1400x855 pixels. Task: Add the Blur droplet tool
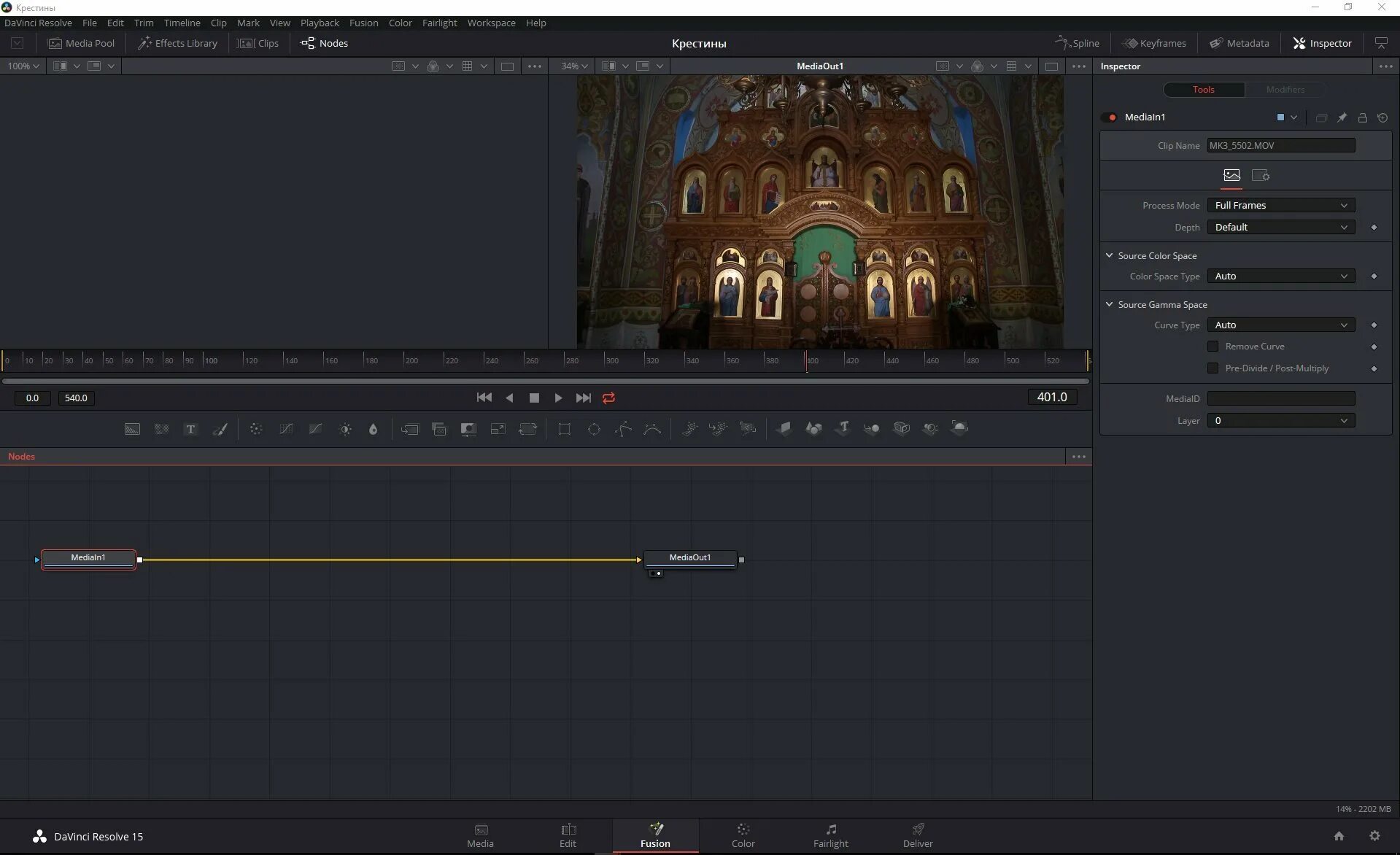click(374, 429)
